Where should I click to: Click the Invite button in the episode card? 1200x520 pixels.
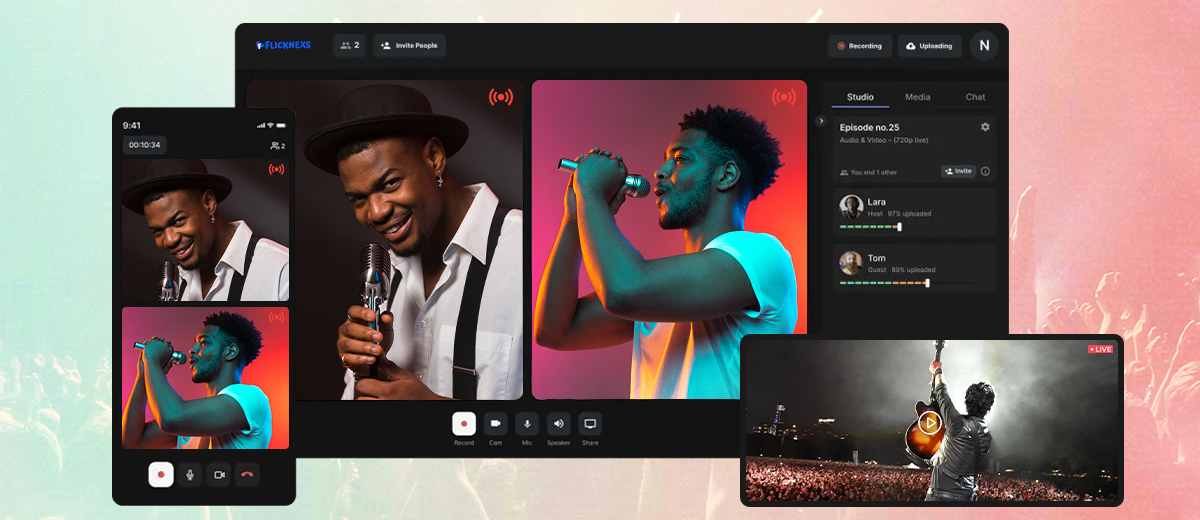pos(958,171)
